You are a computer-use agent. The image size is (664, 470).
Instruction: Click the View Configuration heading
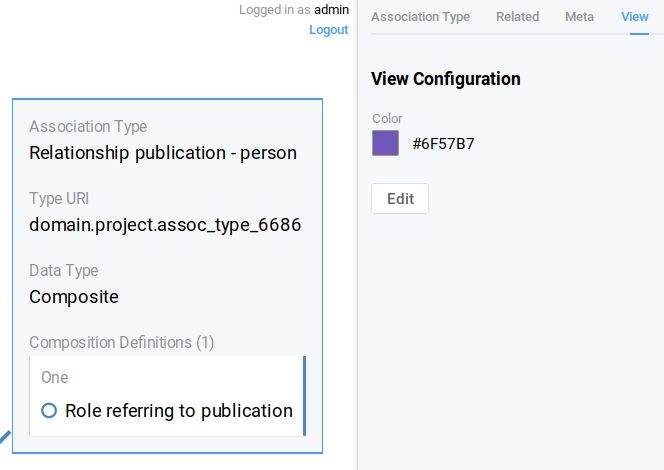click(445, 79)
